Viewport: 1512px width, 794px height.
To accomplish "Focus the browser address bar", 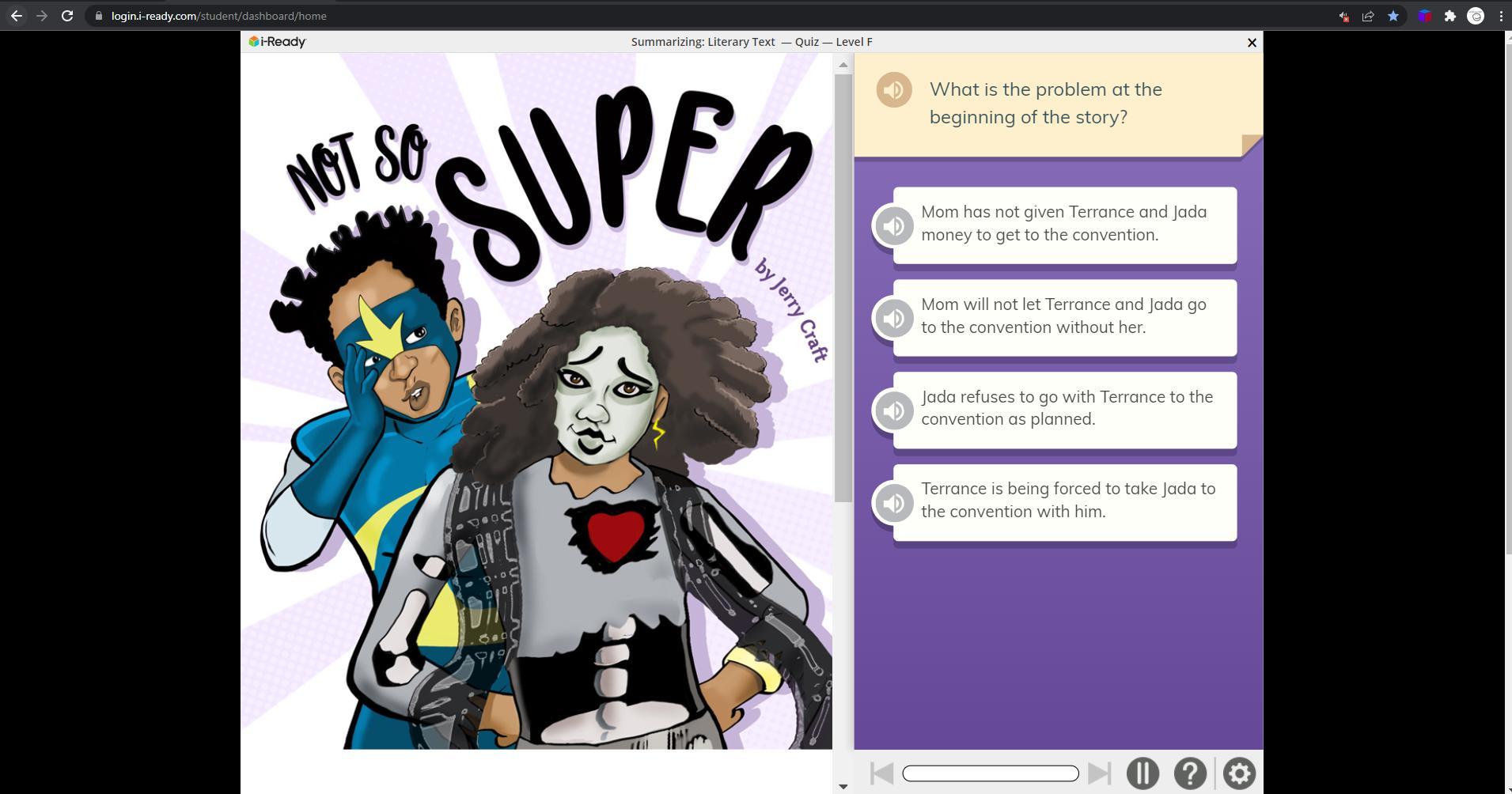I will [712, 16].
